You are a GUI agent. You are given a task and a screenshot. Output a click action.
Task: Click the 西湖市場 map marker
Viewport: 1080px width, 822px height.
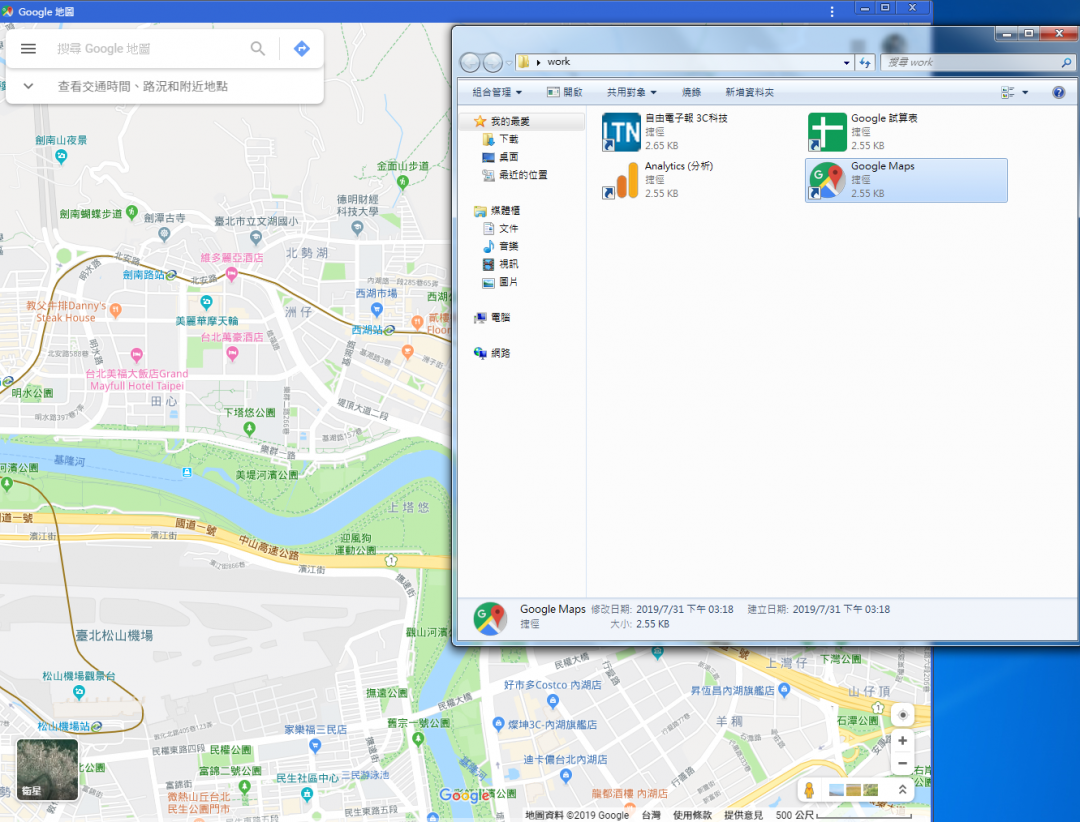click(376, 309)
